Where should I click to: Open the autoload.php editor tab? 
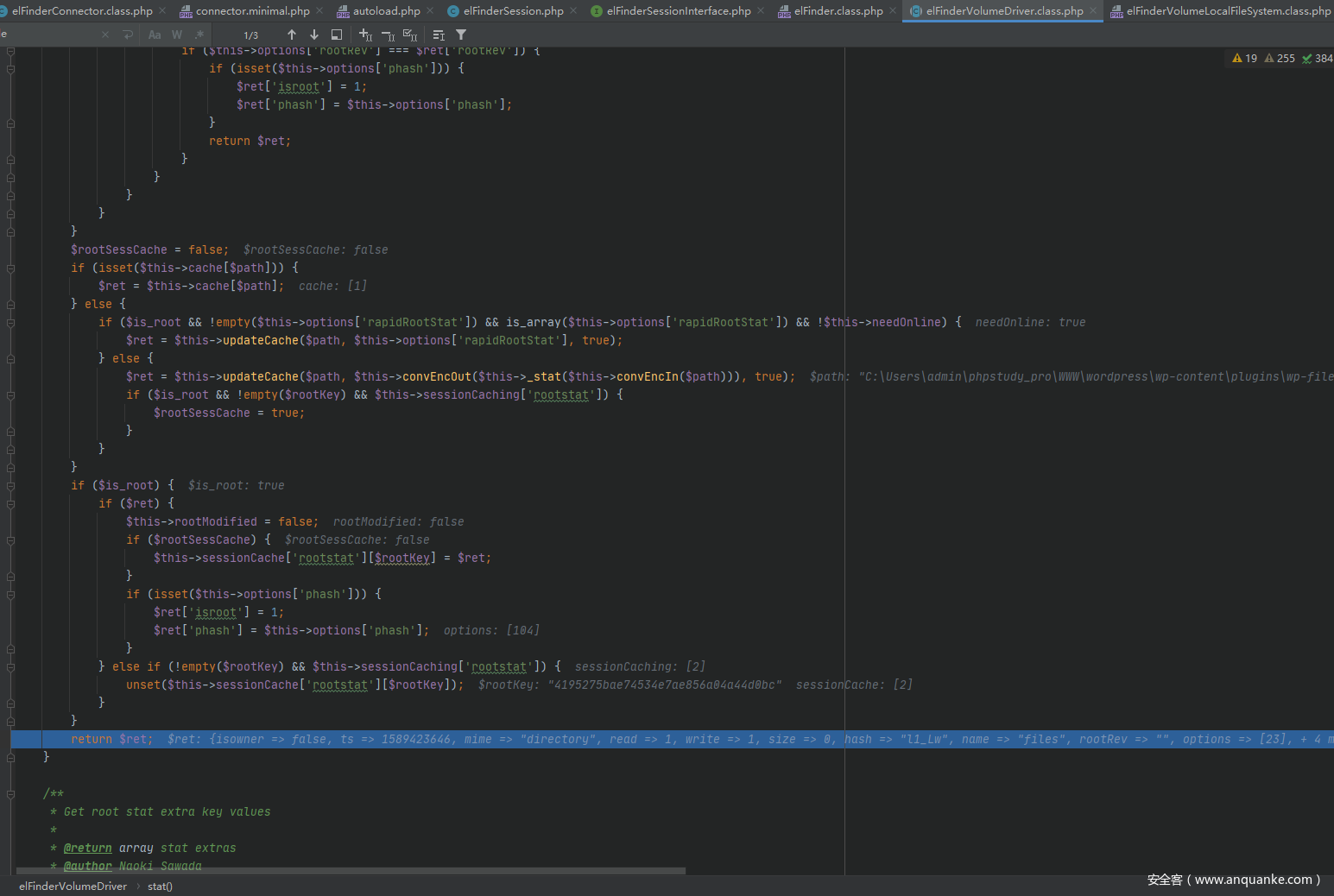[386, 11]
